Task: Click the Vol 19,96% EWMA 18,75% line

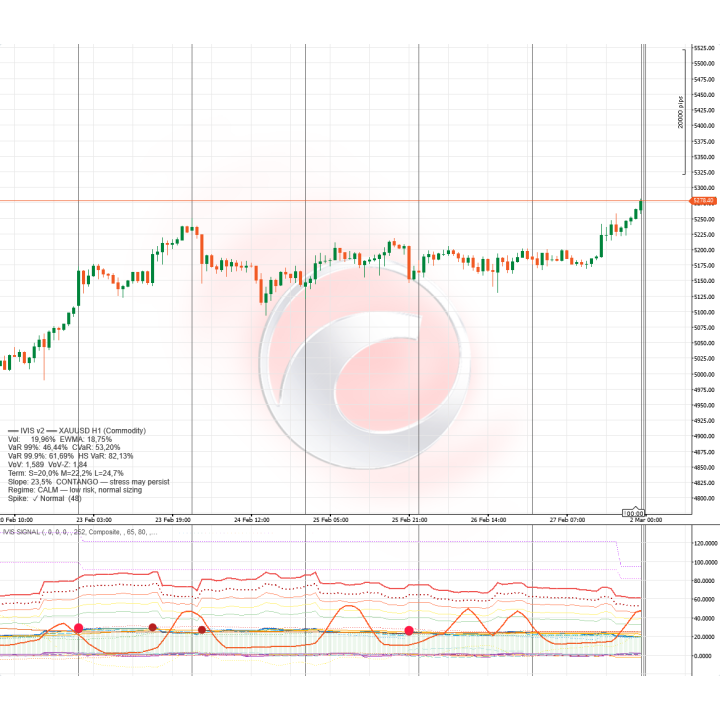Action: coord(60,439)
